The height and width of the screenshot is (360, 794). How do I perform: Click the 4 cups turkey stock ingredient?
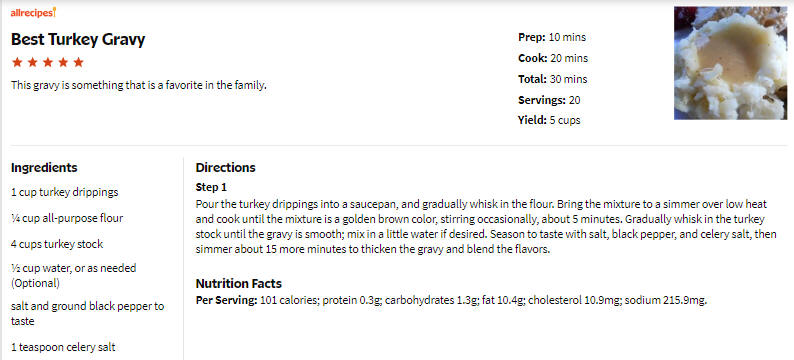[57, 244]
